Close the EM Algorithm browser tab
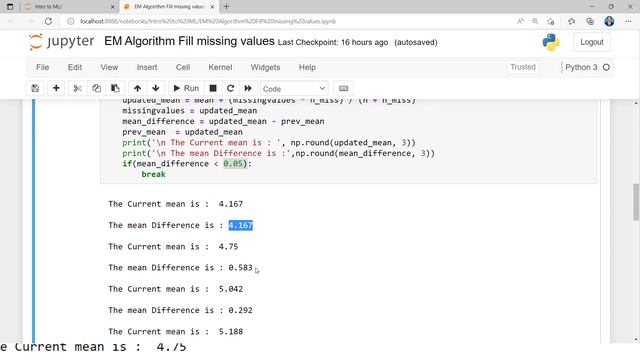Viewport: 640px width, 360px height. point(212,7)
